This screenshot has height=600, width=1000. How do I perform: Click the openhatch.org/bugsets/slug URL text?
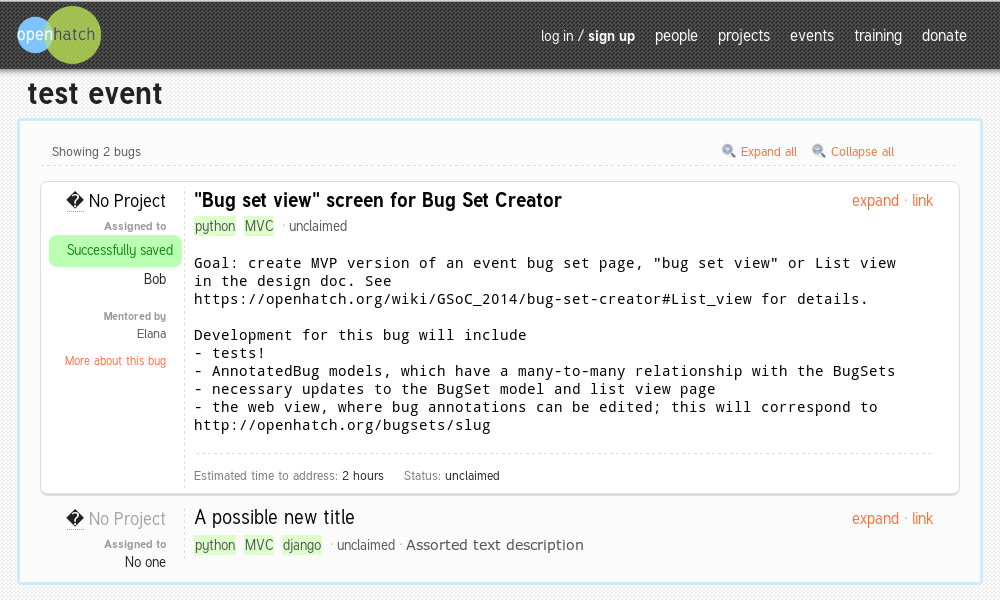(x=342, y=426)
